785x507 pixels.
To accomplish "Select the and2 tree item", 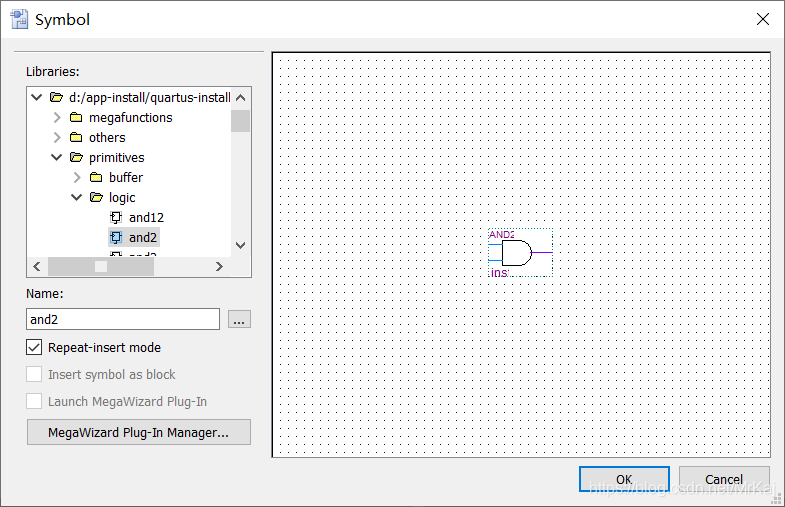I will 143,238.
